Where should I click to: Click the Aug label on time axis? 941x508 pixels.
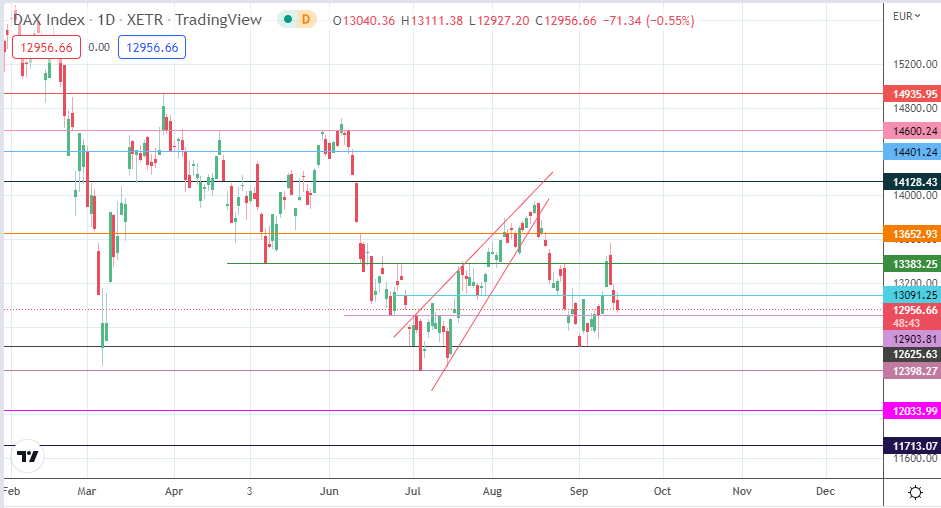click(492, 491)
